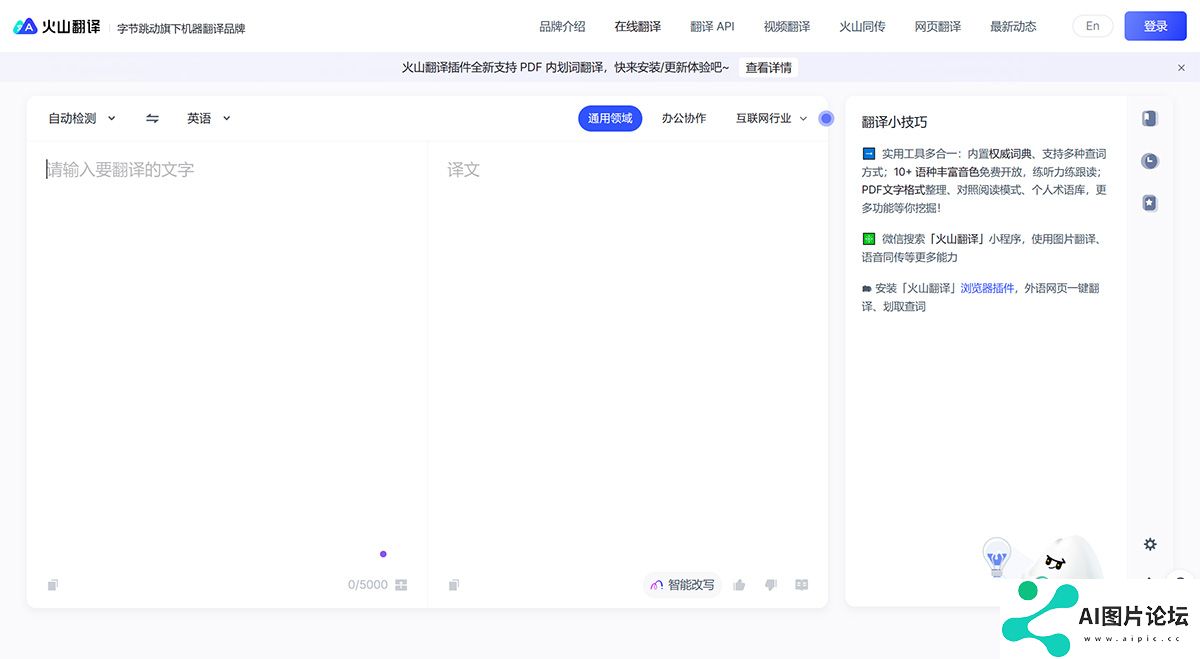This screenshot has width=1200, height=659.
Task: Open 品牌介绍 in the navigation
Action: (562, 27)
